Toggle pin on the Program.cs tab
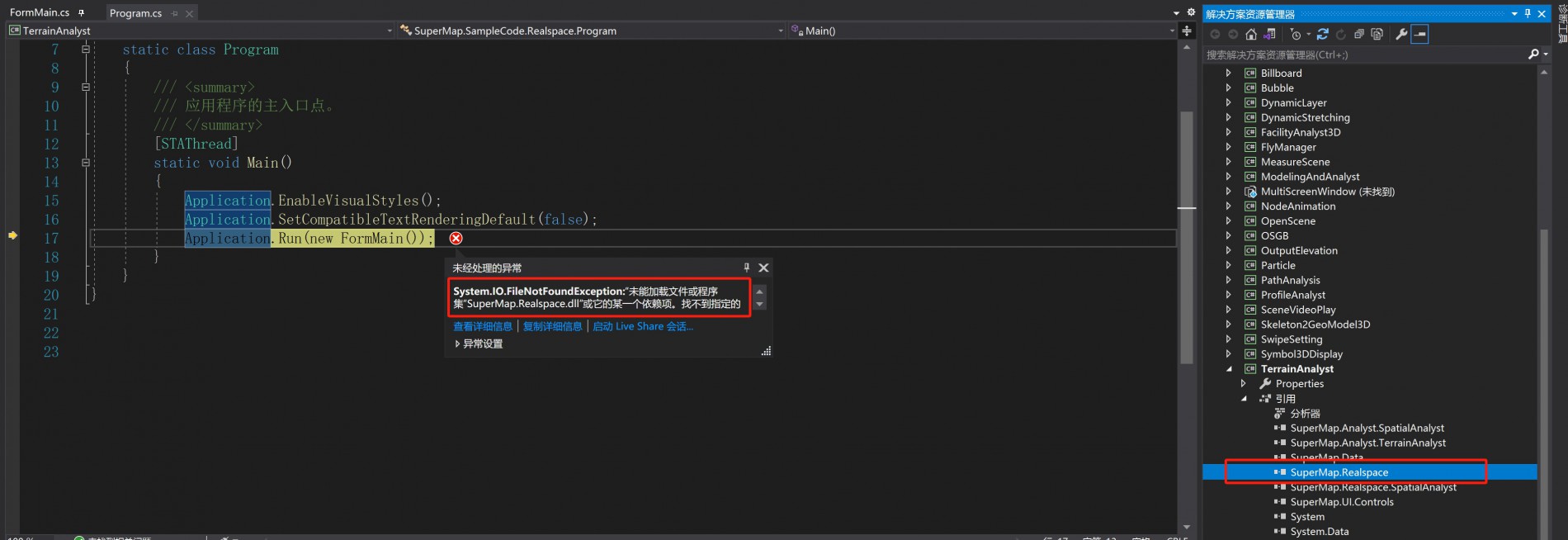Image resolution: width=1568 pixels, height=540 pixels. click(x=175, y=13)
